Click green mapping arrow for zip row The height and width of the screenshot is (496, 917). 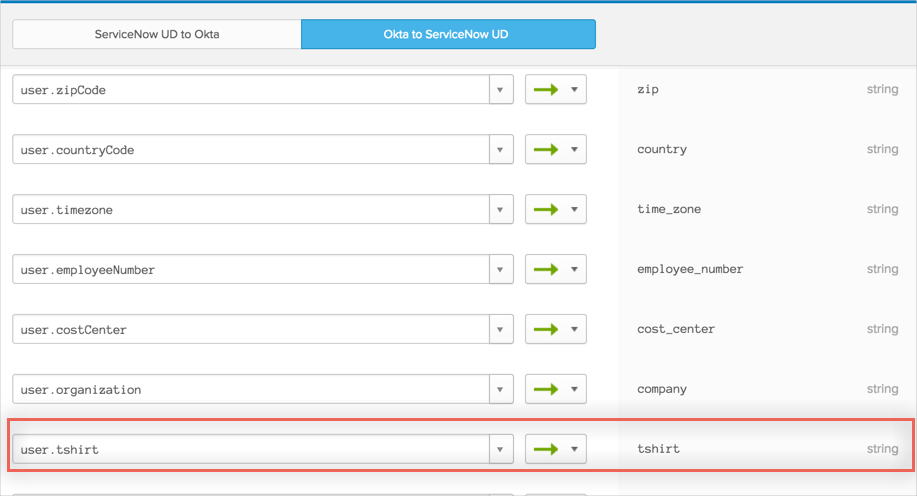(x=546, y=89)
